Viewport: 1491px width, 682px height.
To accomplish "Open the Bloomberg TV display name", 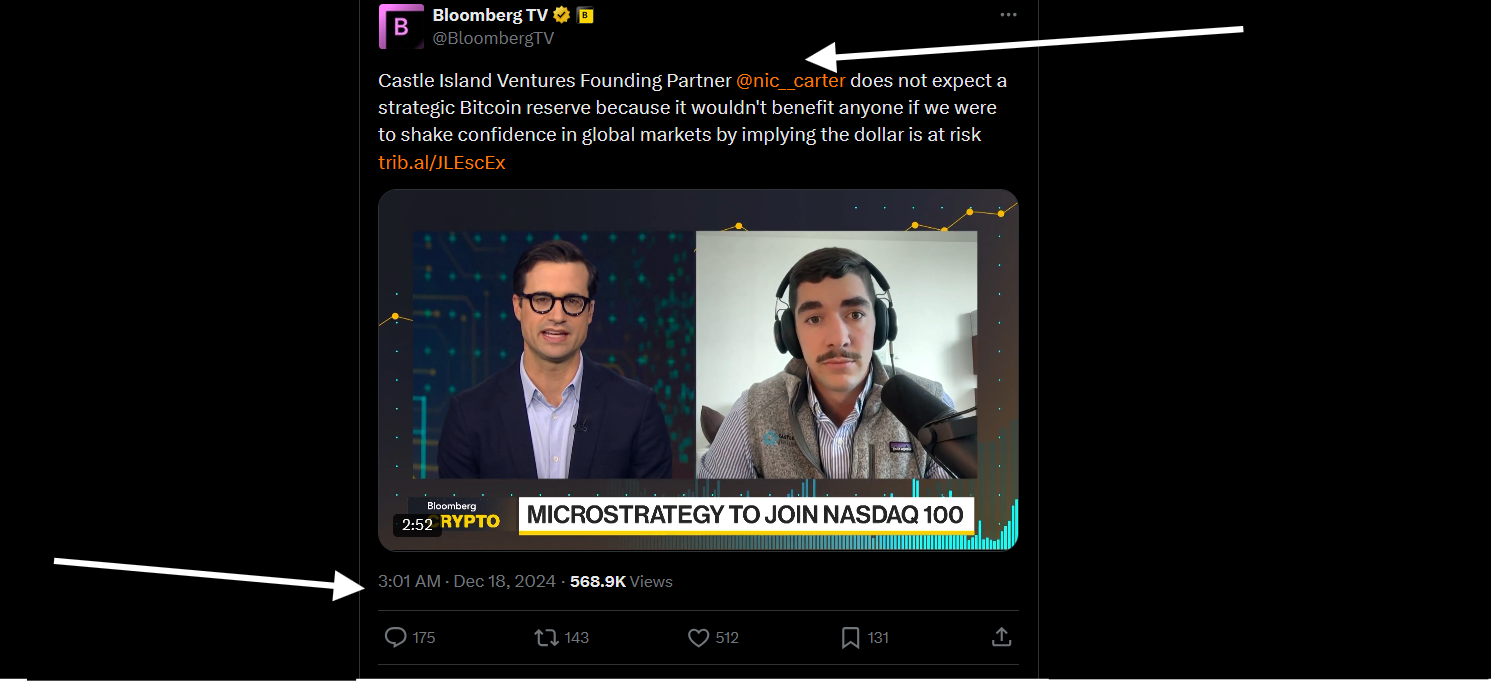I will point(490,15).
